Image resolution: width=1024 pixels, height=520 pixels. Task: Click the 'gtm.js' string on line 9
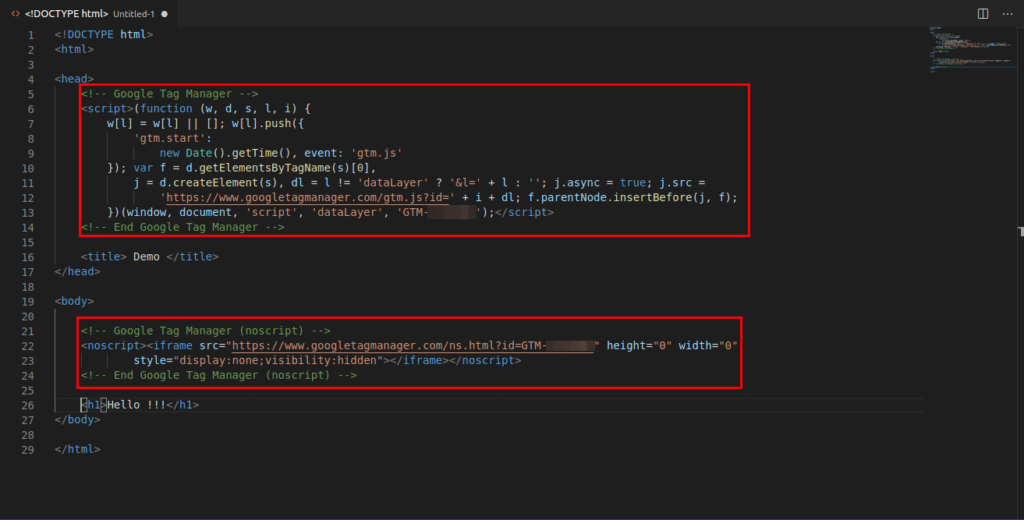click(376, 153)
